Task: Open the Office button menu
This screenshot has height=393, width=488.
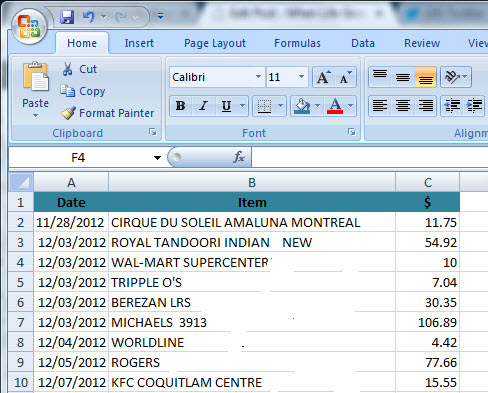Action: point(29,27)
